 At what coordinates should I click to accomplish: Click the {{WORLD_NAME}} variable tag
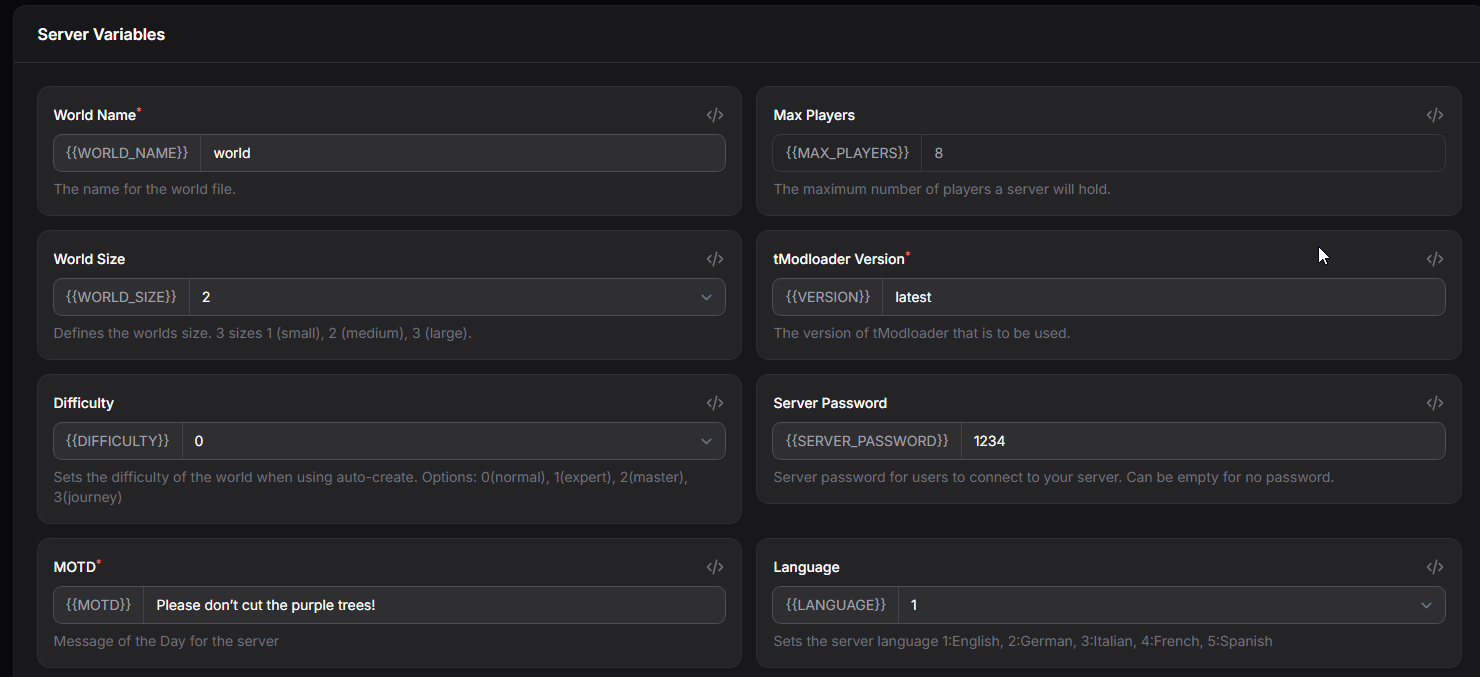127,153
